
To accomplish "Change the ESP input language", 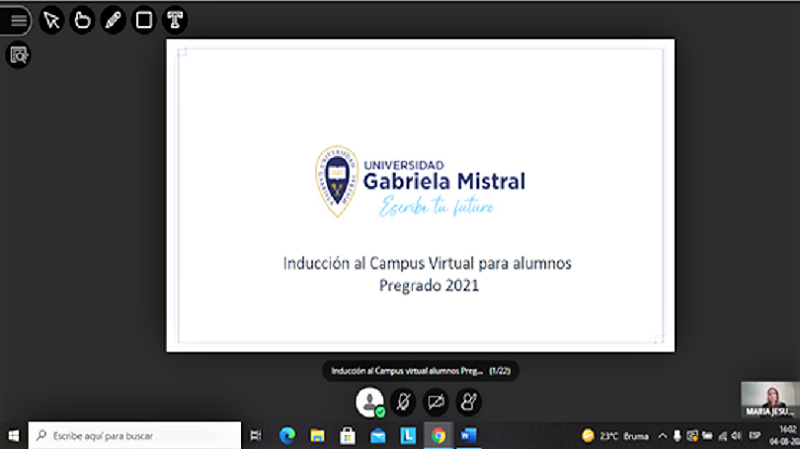I will point(755,436).
